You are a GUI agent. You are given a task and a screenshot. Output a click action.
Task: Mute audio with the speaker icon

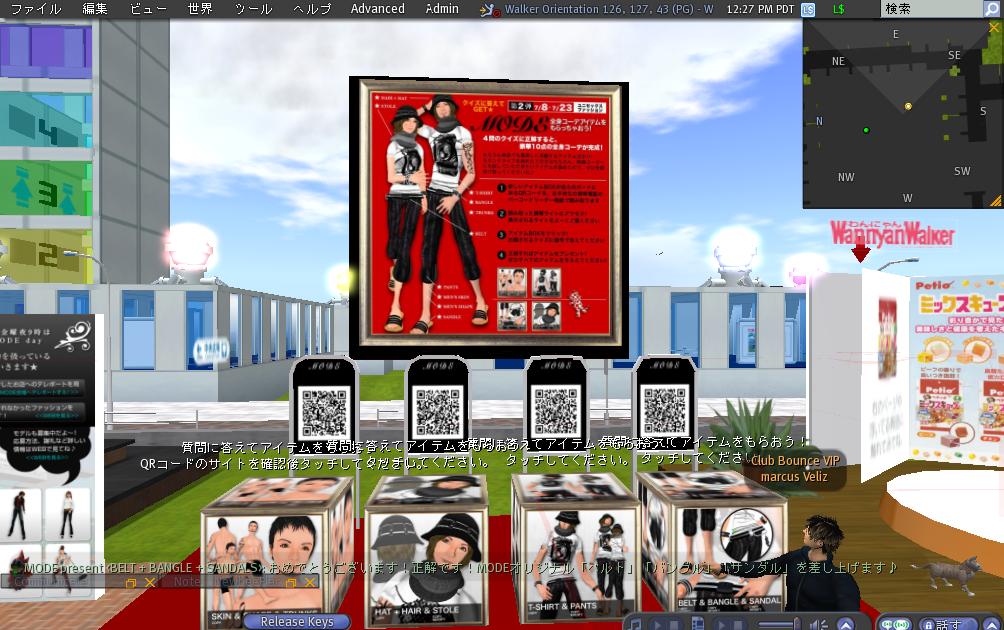click(x=818, y=624)
